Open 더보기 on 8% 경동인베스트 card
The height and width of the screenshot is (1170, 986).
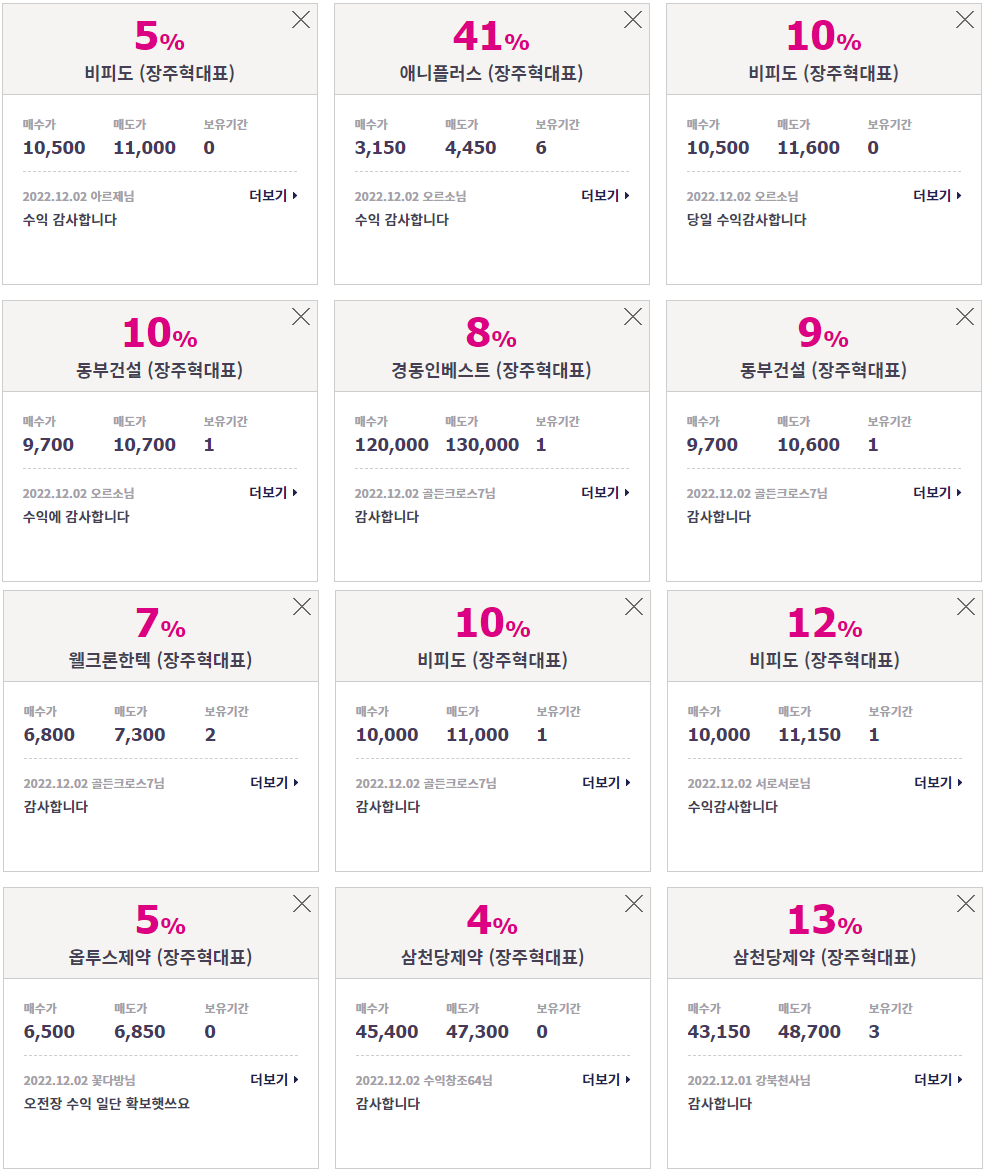click(605, 492)
